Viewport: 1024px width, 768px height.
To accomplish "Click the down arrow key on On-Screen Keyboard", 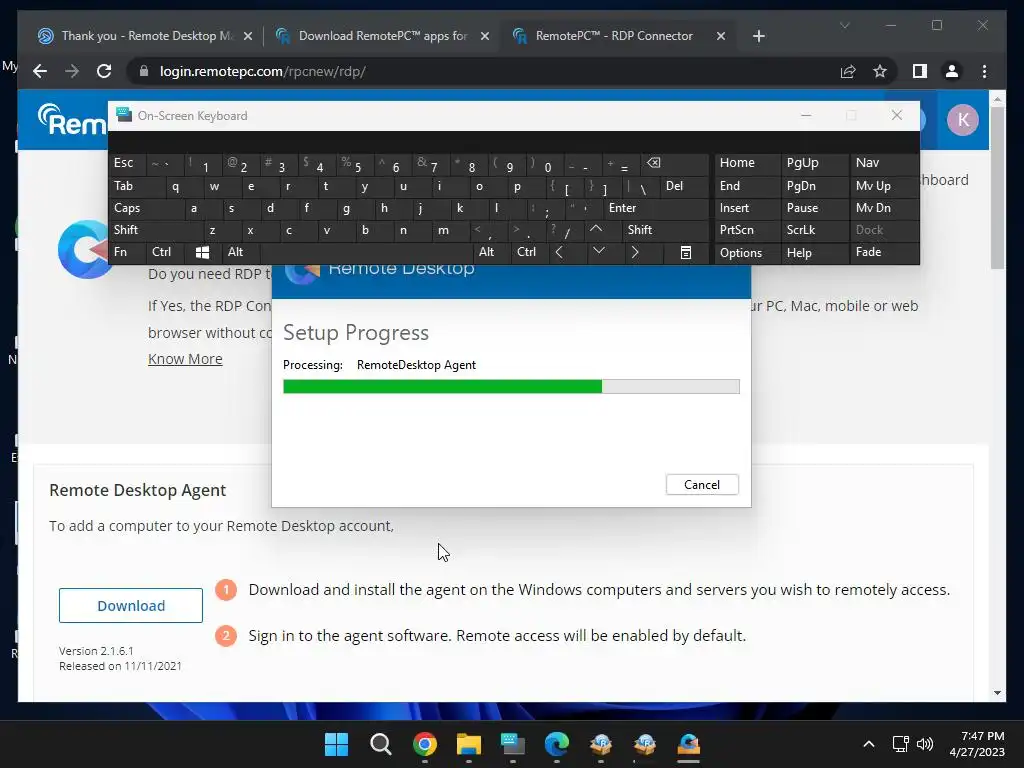I will (x=598, y=252).
